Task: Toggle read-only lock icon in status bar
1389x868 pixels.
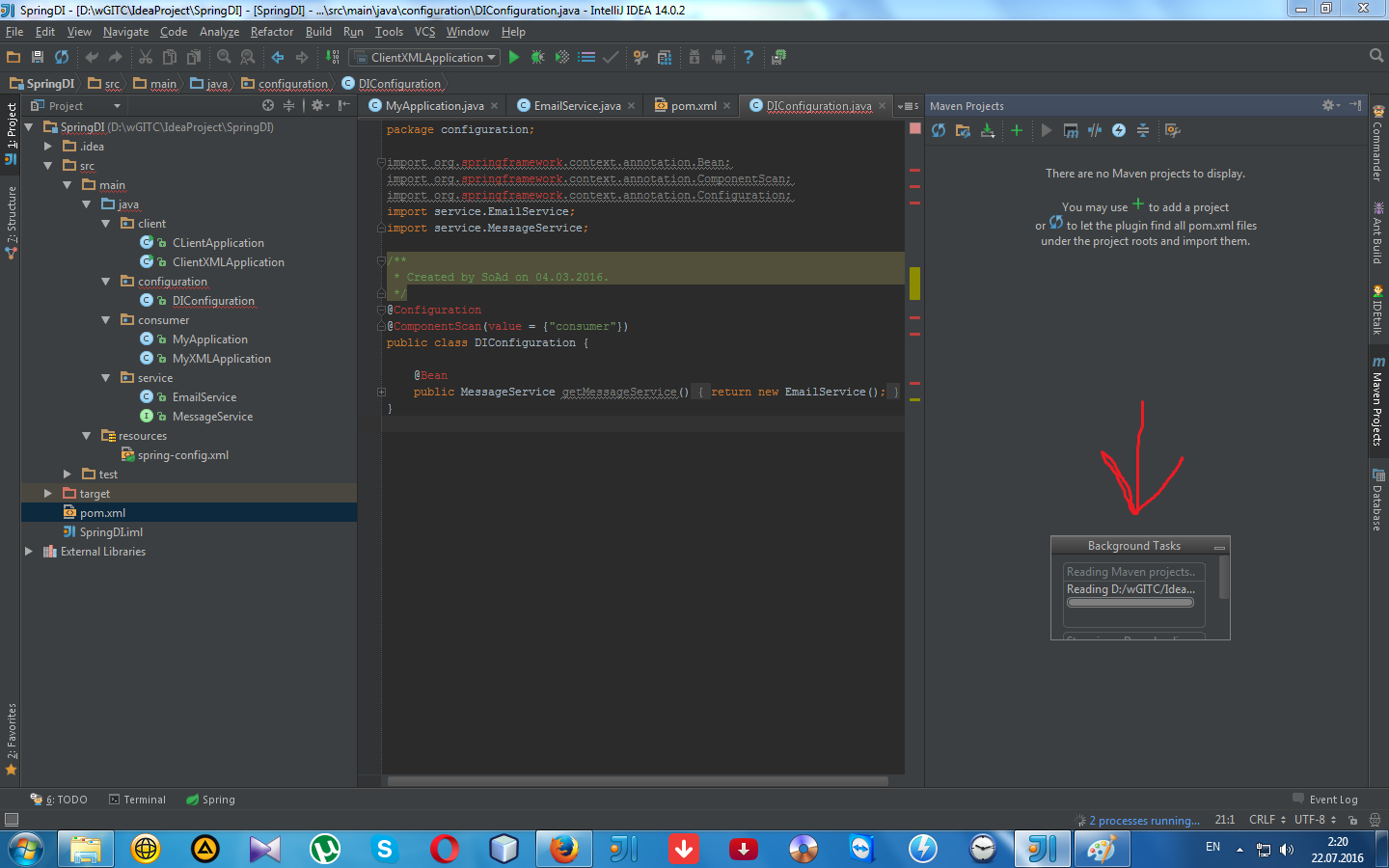Action: coord(1352,820)
